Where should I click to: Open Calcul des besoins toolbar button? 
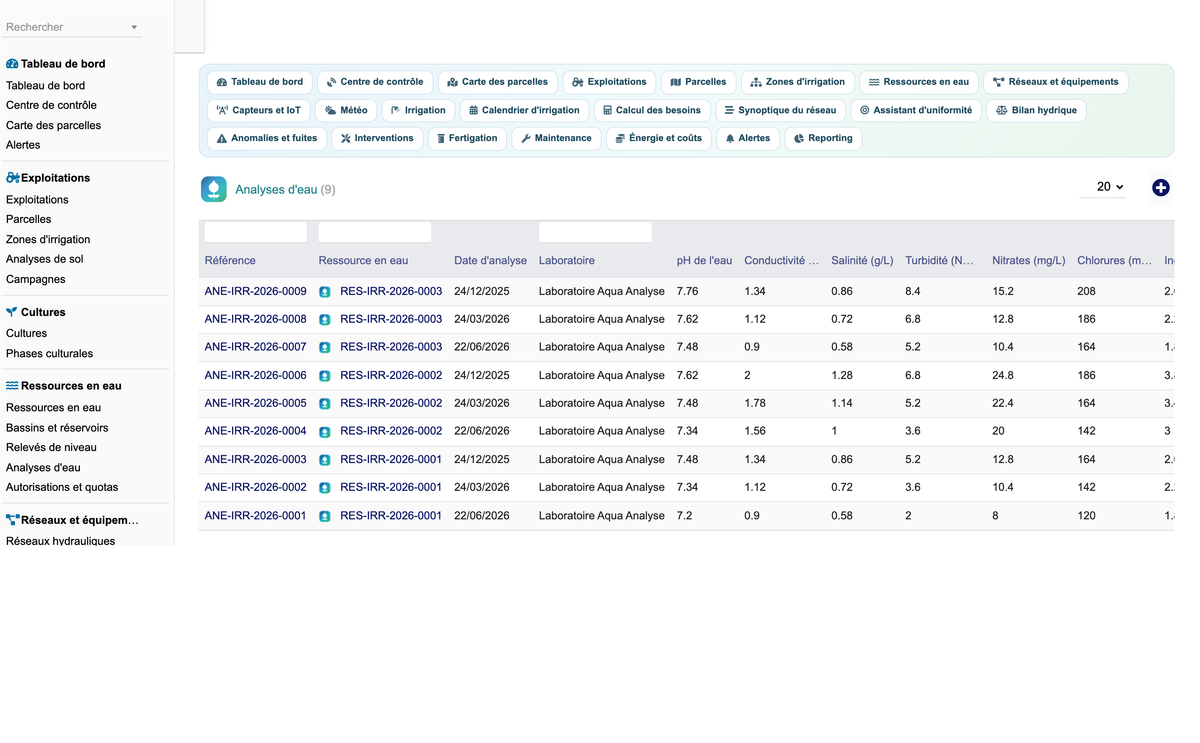coord(652,110)
